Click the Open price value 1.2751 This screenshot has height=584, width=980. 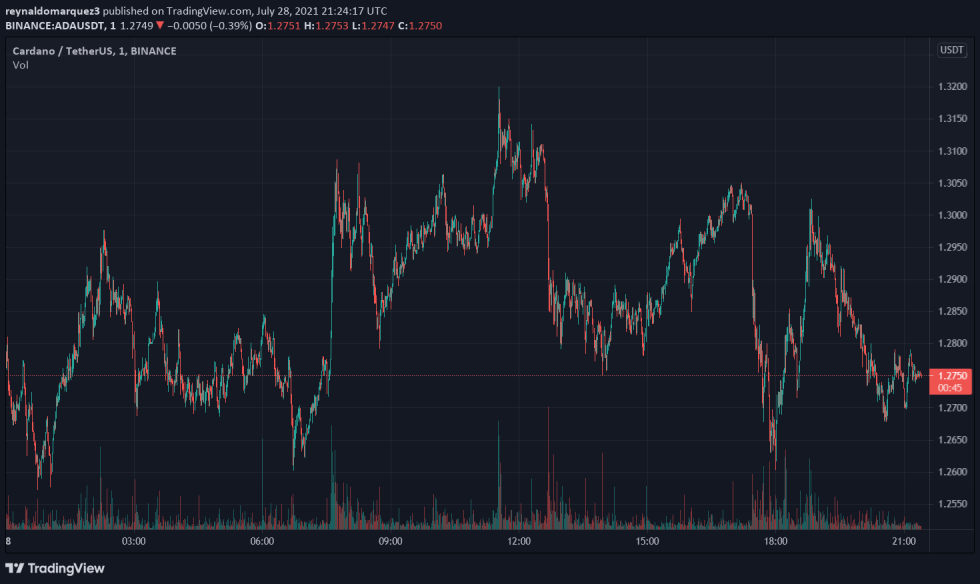(281, 25)
